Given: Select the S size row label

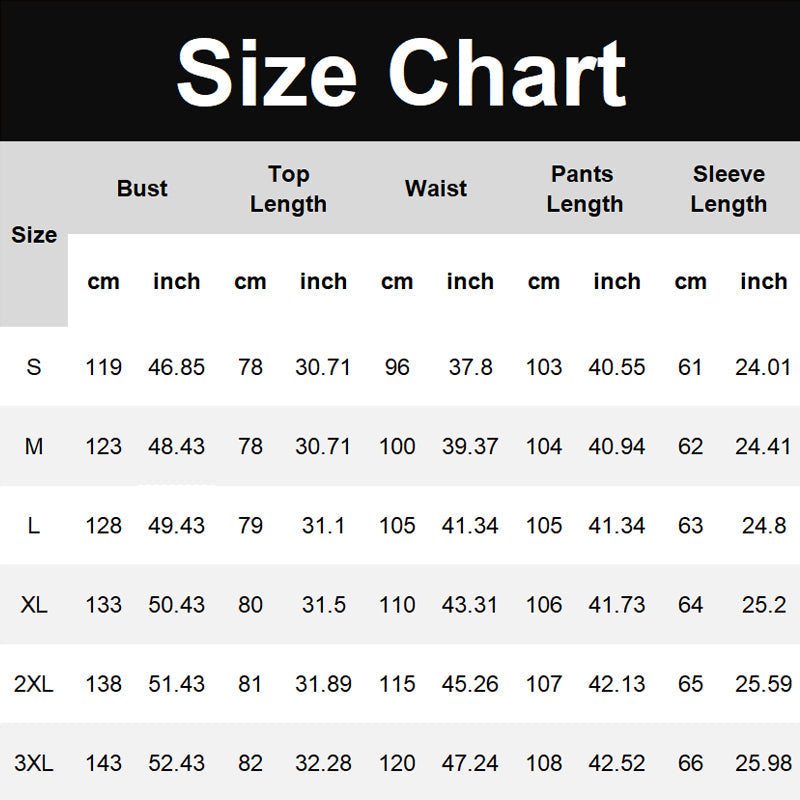Looking at the screenshot, I should tap(34, 367).
